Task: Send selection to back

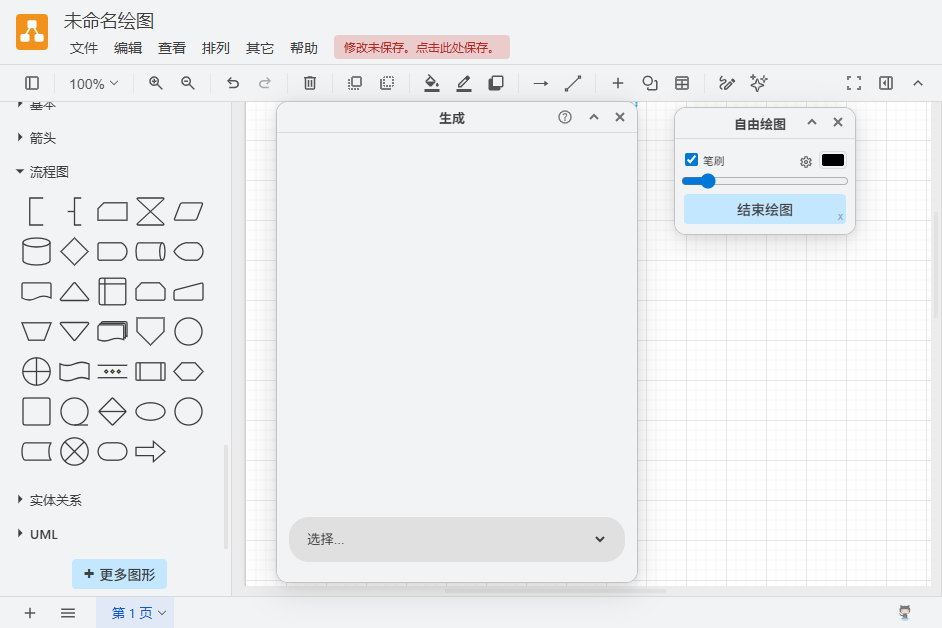Action: point(387,83)
